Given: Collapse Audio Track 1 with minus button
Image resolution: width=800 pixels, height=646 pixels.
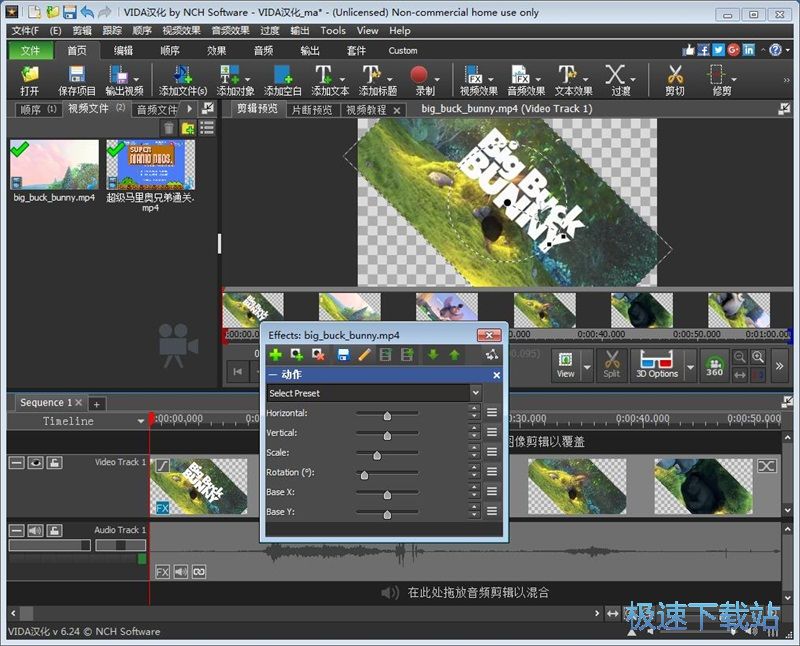Looking at the screenshot, I should (x=17, y=531).
